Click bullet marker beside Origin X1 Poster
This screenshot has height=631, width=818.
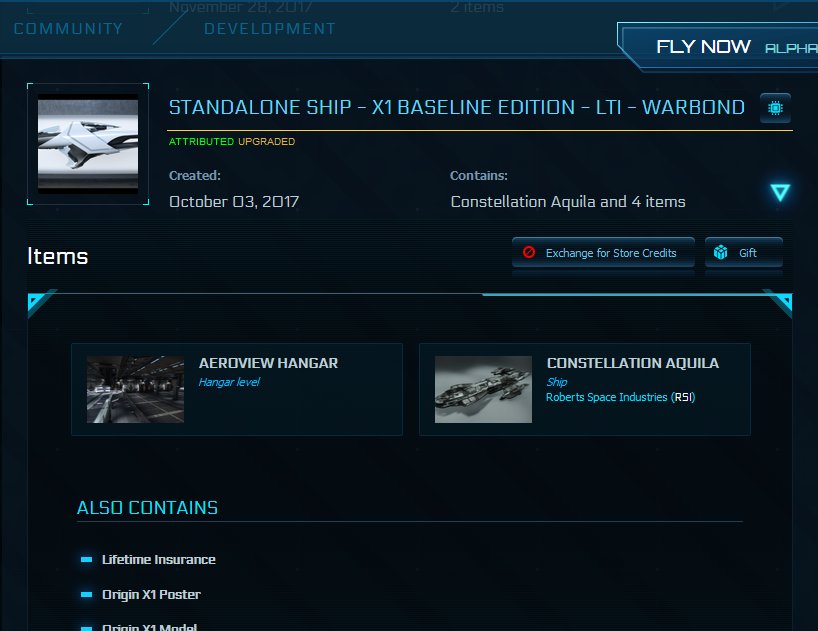pos(86,595)
